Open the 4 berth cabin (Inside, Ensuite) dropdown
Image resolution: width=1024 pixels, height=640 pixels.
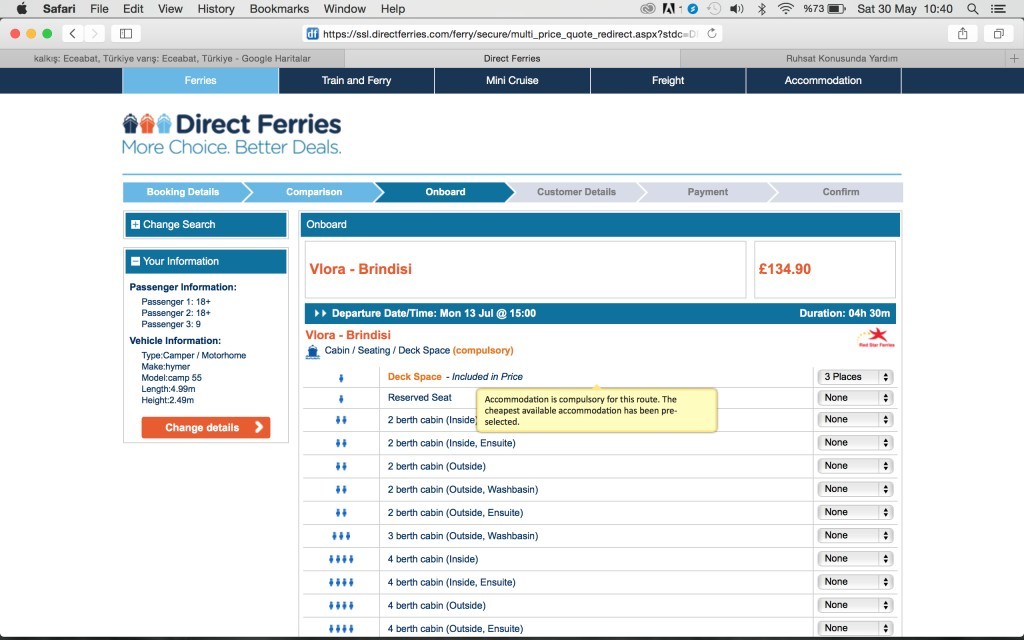click(855, 582)
